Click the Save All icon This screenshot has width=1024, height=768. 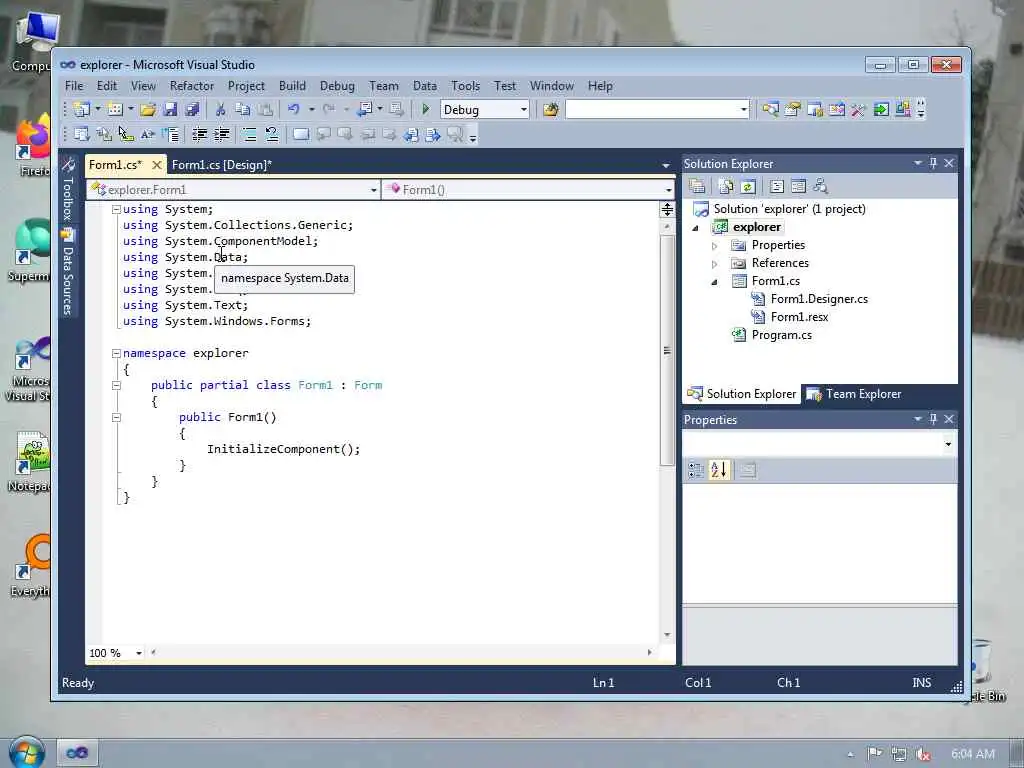point(192,110)
